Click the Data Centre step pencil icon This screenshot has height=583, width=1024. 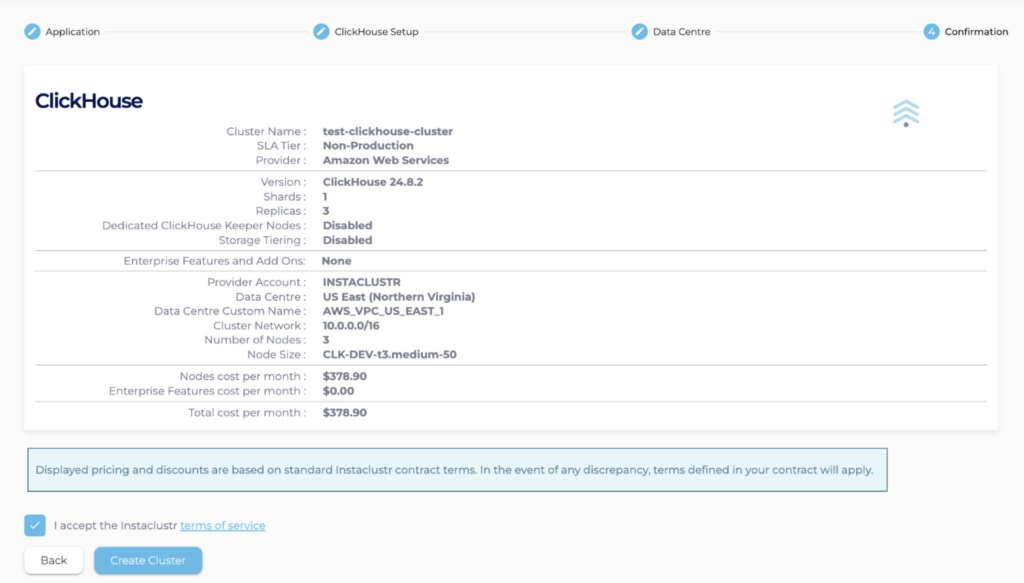[x=640, y=32]
